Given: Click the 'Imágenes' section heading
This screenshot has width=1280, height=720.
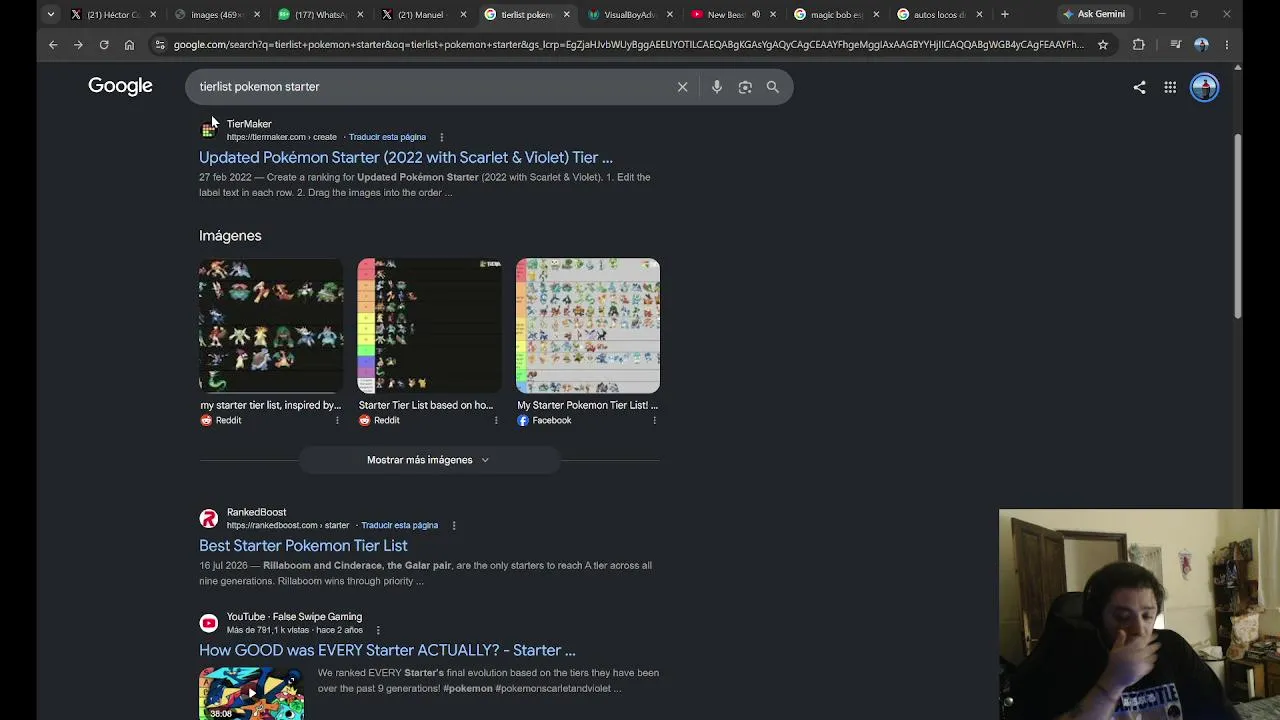Looking at the screenshot, I should [230, 236].
